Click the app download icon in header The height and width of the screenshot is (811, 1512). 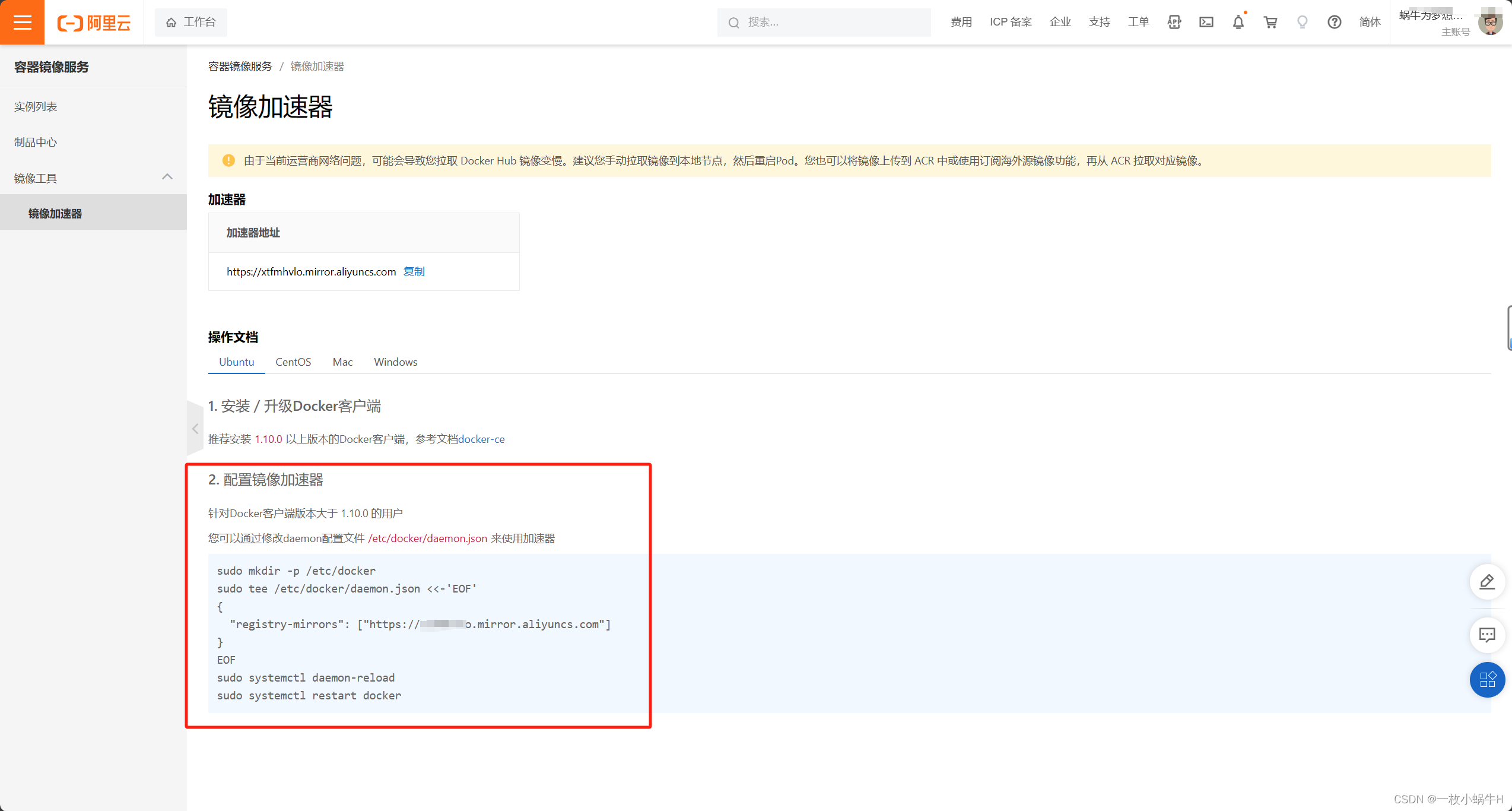tap(1174, 22)
